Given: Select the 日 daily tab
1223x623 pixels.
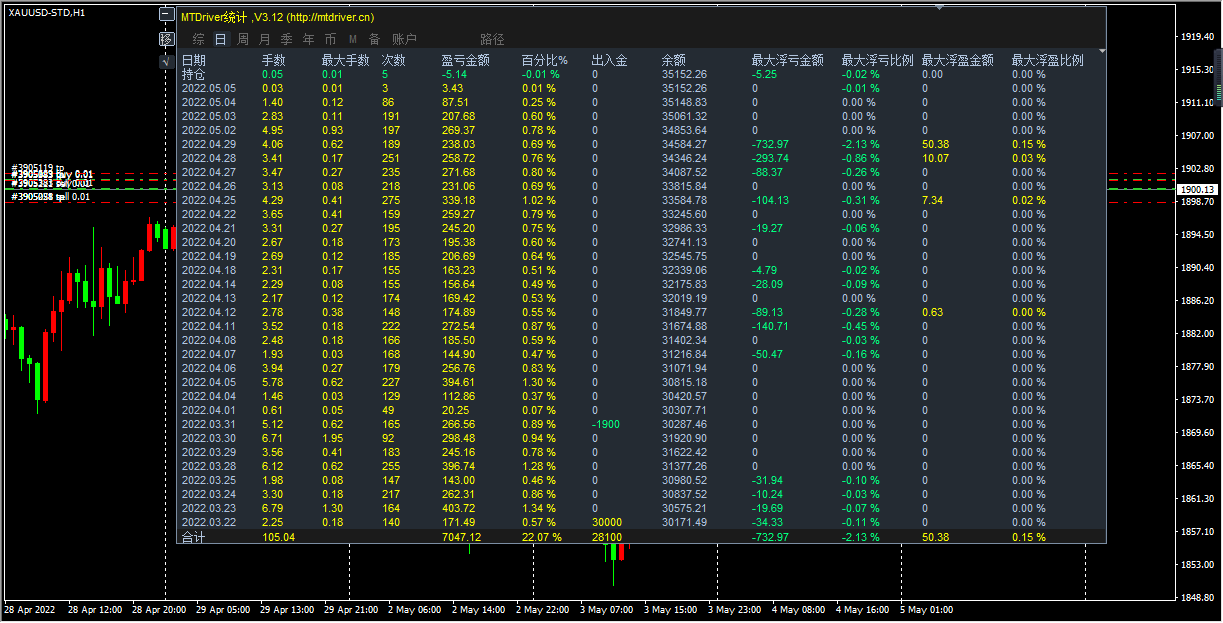Looking at the screenshot, I should pos(221,39).
